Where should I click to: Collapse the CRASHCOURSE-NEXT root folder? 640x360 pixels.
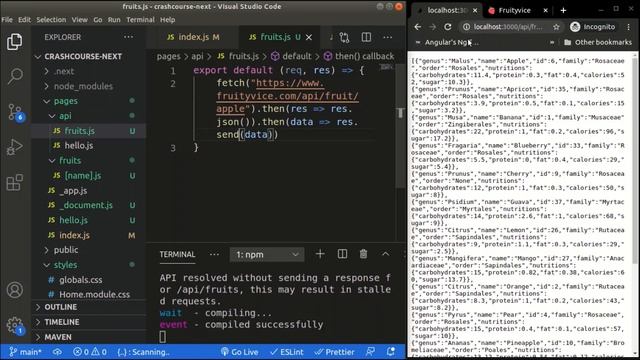coord(89,56)
